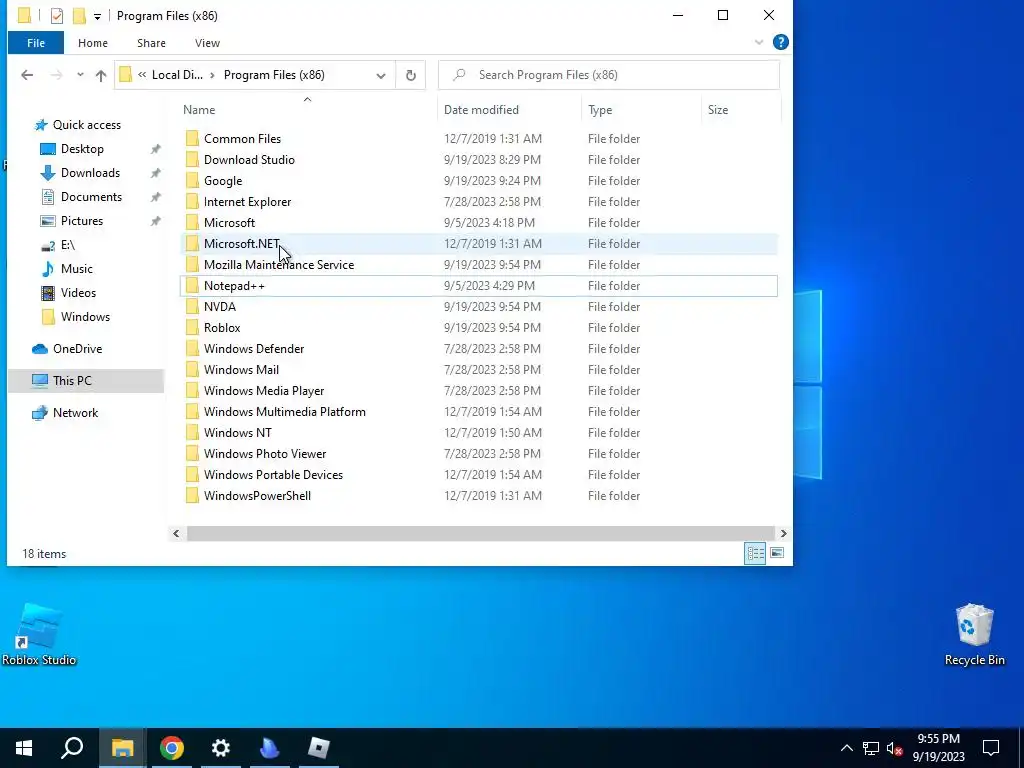Image resolution: width=1024 pixels, height=768 pixels.
Task: Select Quick access in navigation pane
Action: pyautogui.click(x=86, y=125)
